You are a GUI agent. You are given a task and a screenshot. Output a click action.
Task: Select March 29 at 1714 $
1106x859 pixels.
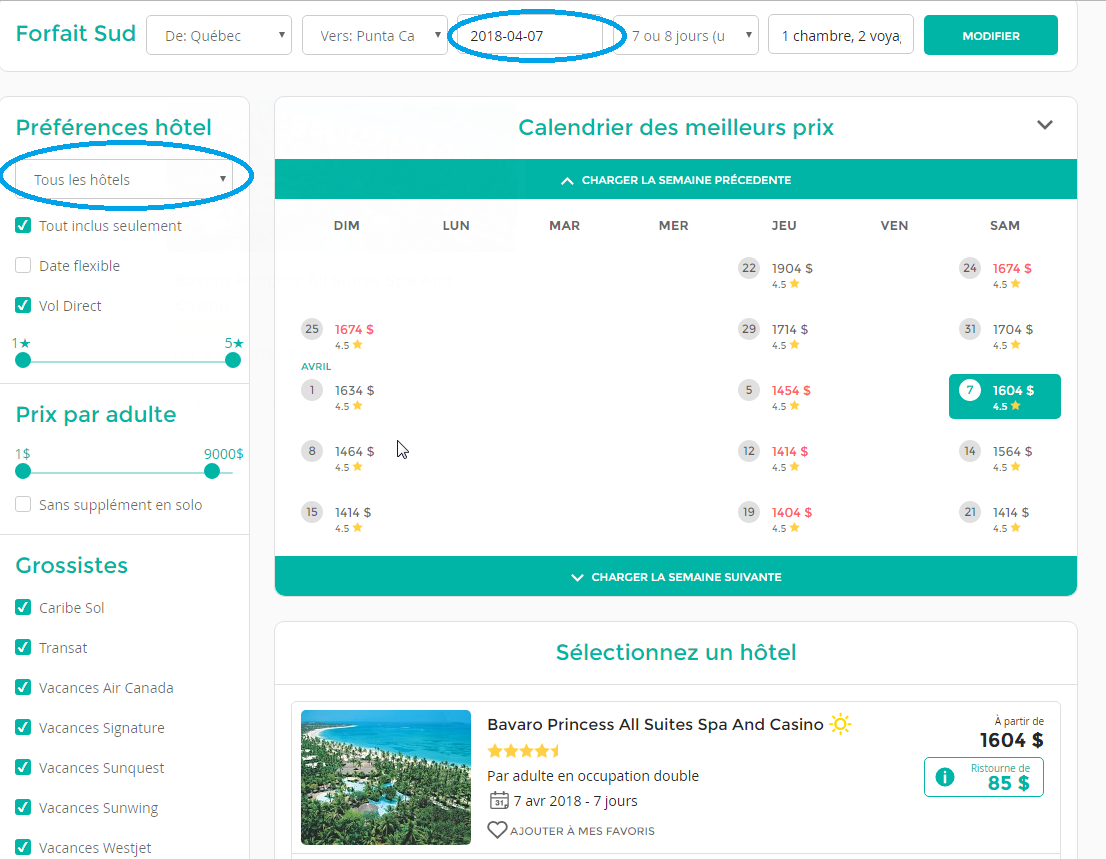tap(776, 335)
